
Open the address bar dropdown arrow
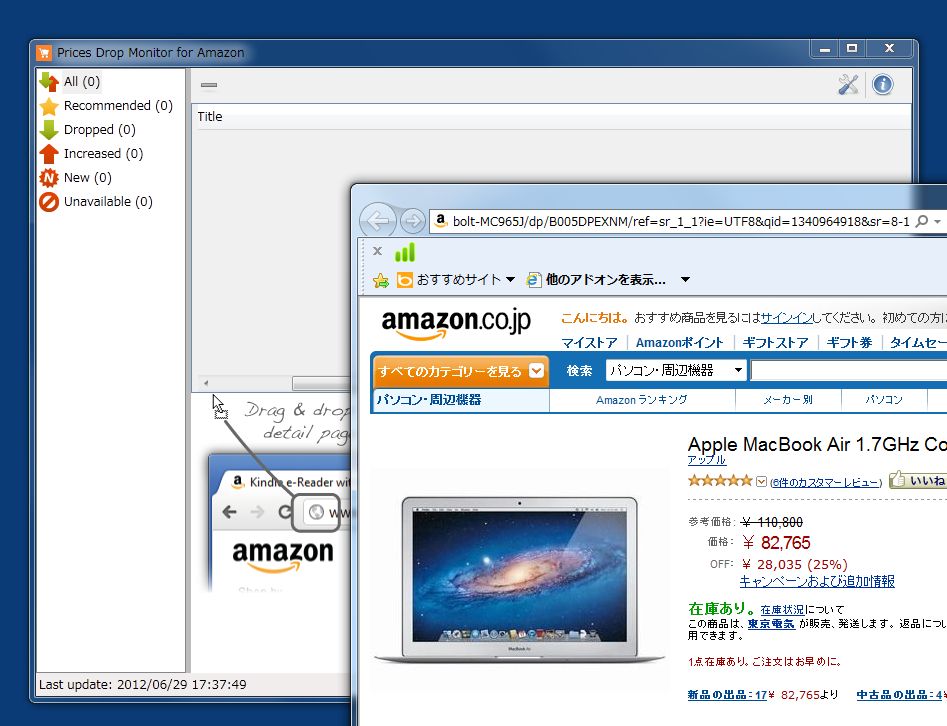click(x=937, y=222)
